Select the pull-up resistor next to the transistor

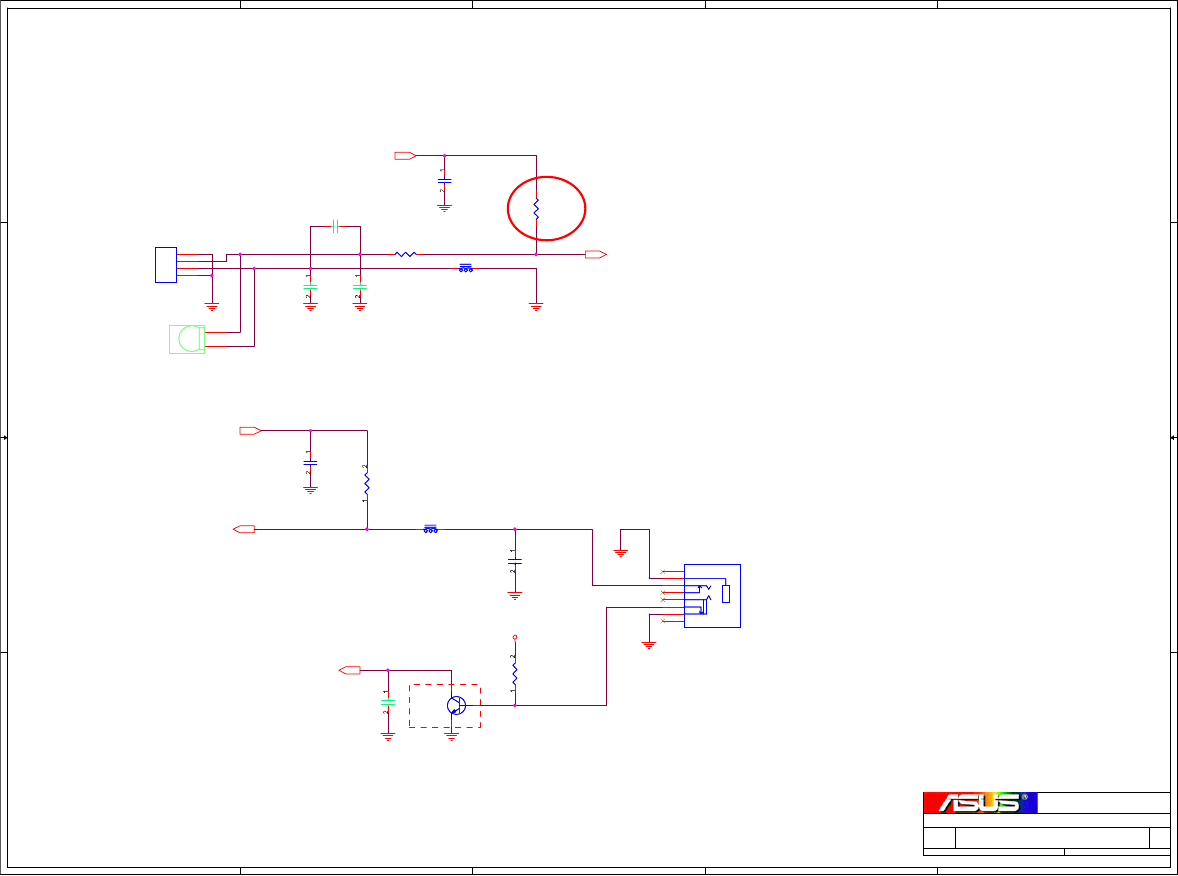pyautogui.click(x=515, y=672)
